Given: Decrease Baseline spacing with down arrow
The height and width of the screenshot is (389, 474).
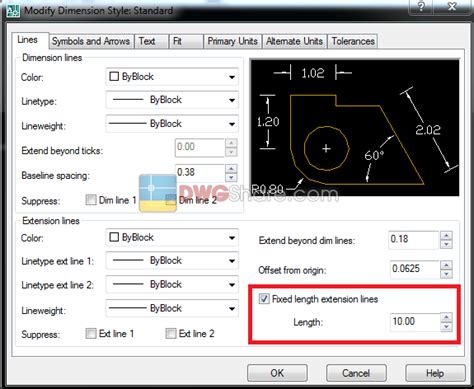Looking at the screenshot, I should point(231,177).
